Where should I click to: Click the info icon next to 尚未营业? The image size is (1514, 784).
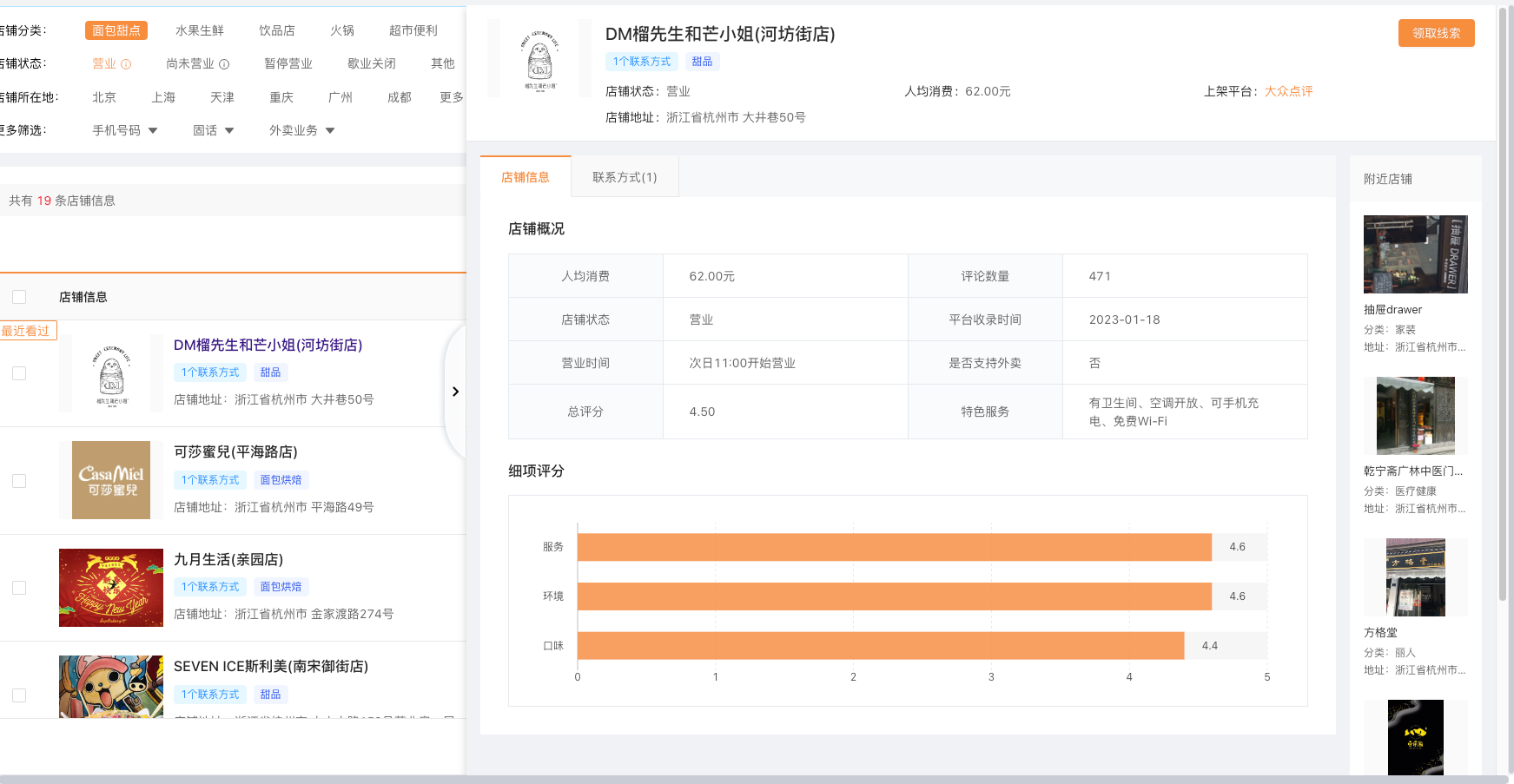[x=224, y=64]
